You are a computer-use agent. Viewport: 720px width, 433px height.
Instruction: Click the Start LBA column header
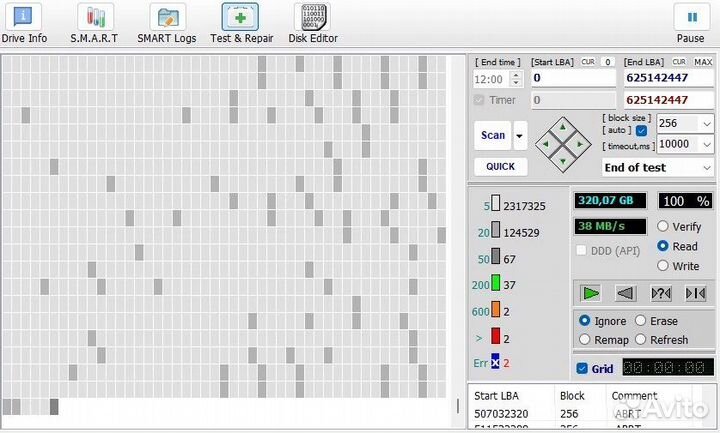(x=496, y=396)
